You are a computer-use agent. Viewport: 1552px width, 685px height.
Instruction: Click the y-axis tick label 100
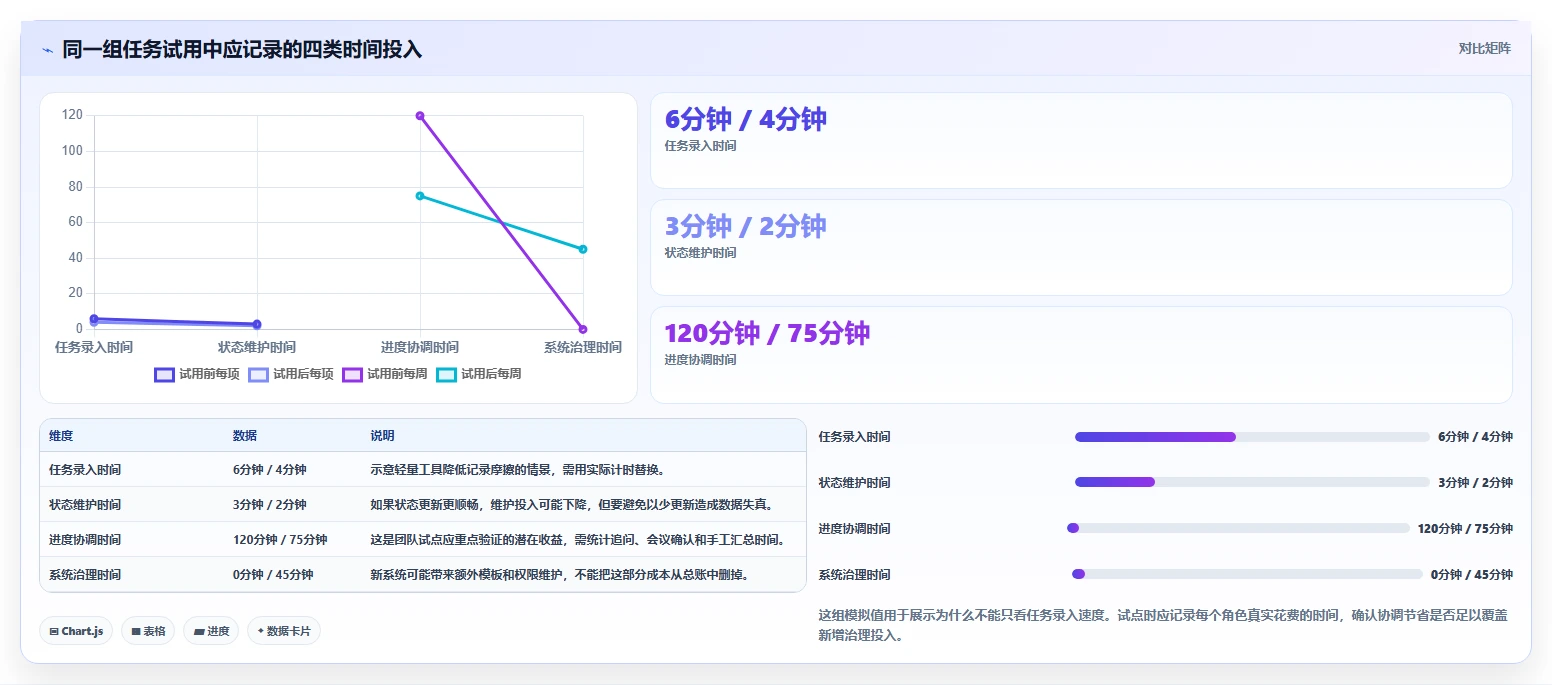pos(72,151)
